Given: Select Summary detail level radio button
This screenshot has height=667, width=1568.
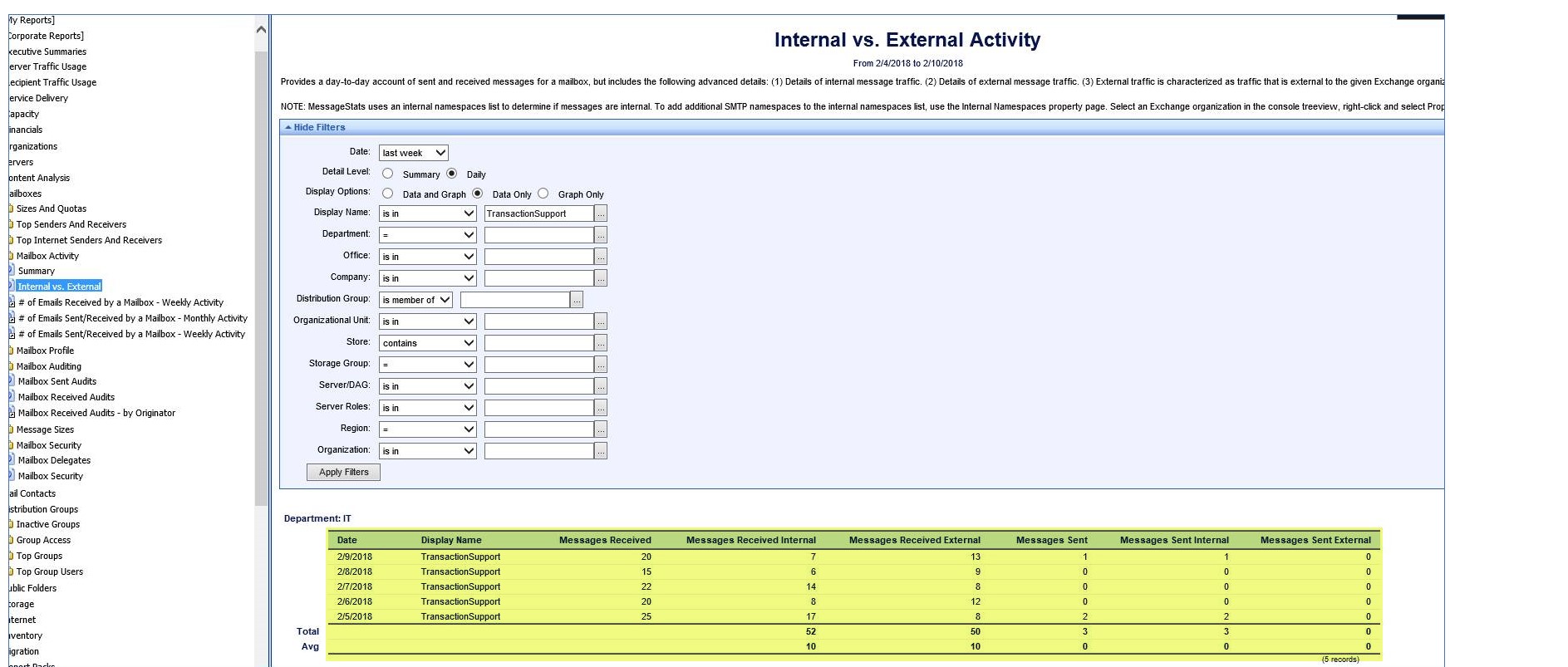Looking at the screenshot, I should coord(388,174).
